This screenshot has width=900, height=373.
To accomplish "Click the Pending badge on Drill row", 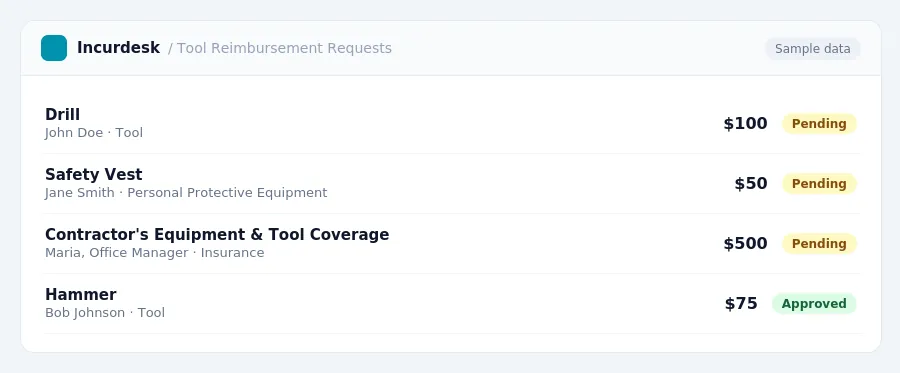I will pos(819,124).
